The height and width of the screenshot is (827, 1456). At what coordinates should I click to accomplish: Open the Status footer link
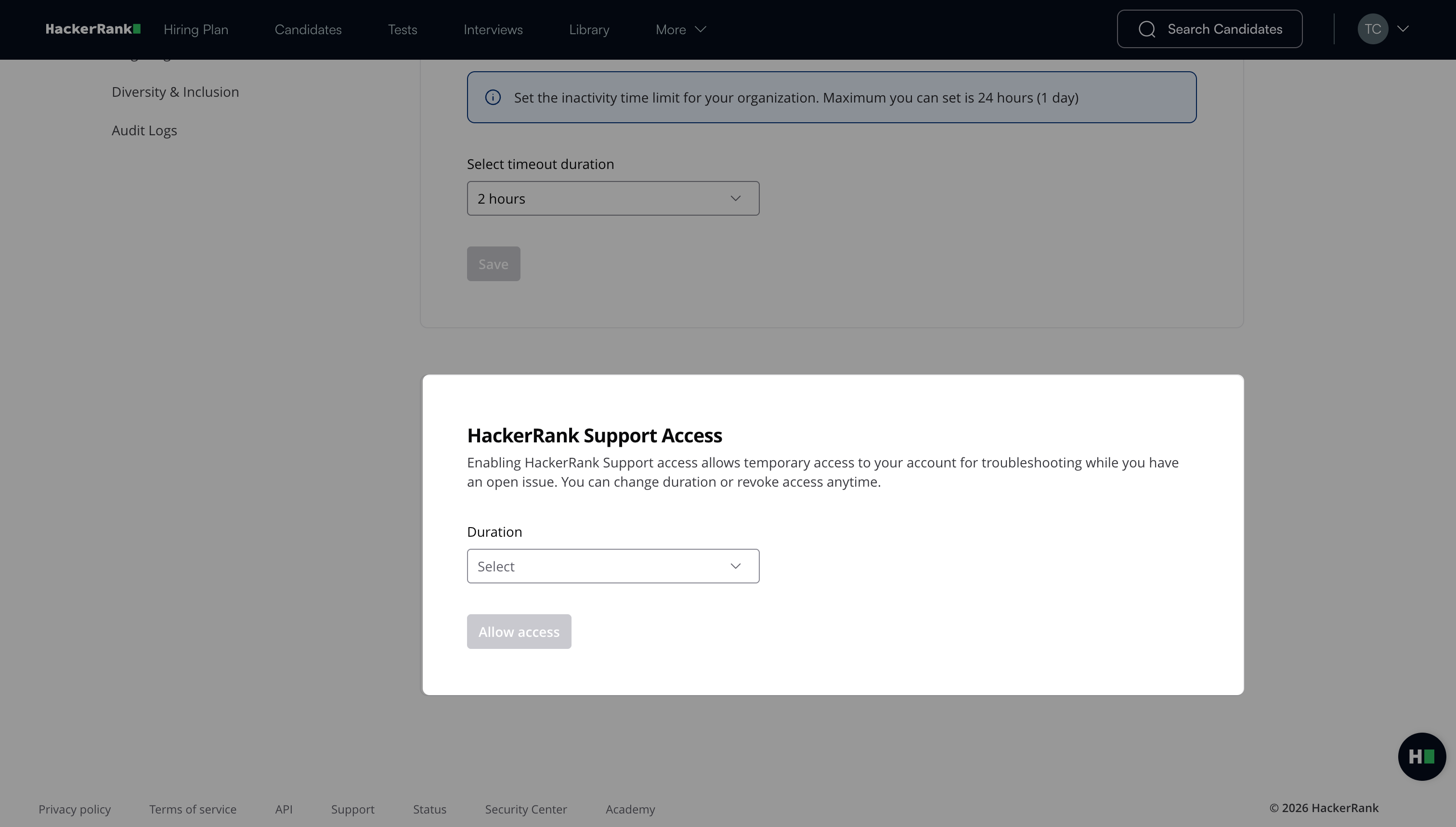[429, 809]
